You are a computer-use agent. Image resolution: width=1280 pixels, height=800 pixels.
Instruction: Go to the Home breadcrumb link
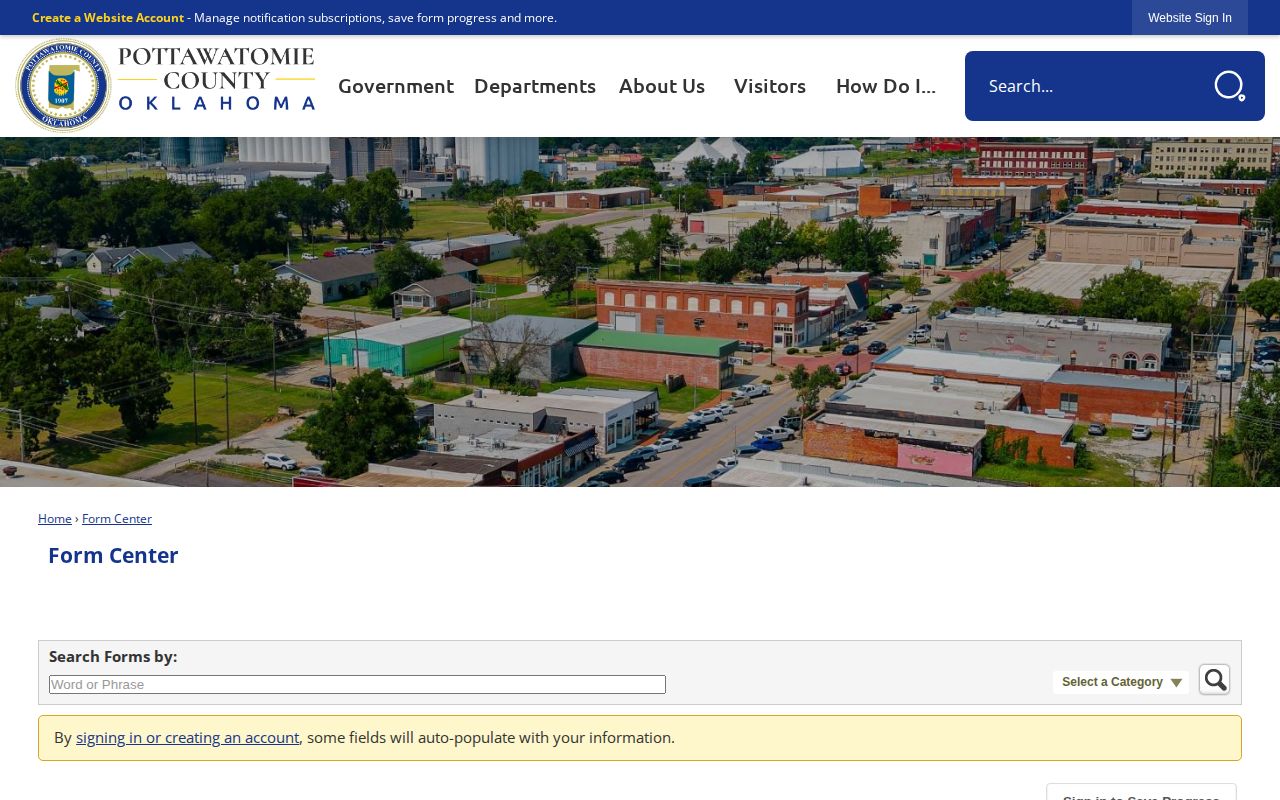click(x=55, y=519)
